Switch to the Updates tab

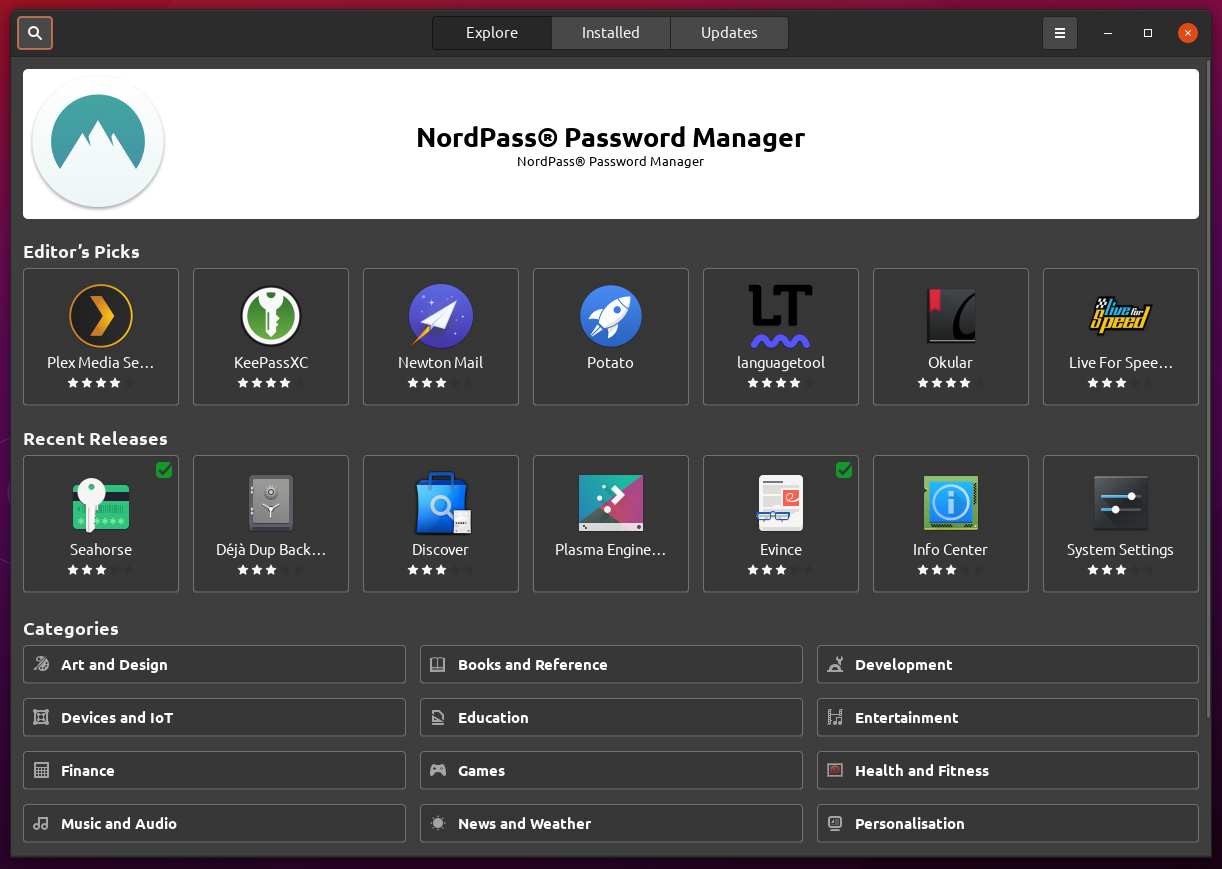click(729, 33)
